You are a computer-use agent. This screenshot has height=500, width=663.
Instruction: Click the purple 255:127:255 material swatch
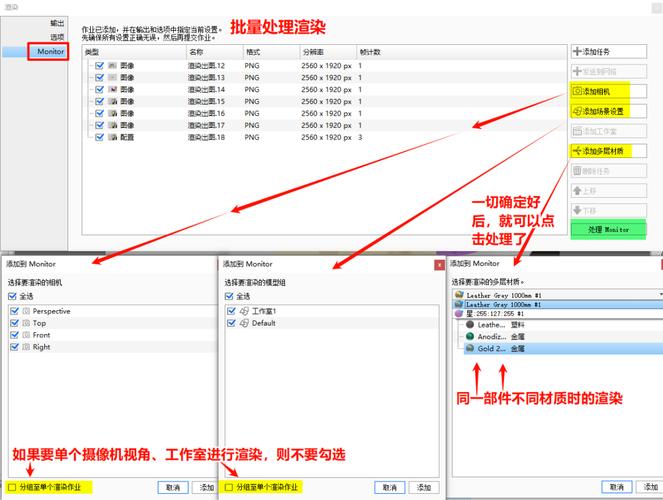click(459, 315)
